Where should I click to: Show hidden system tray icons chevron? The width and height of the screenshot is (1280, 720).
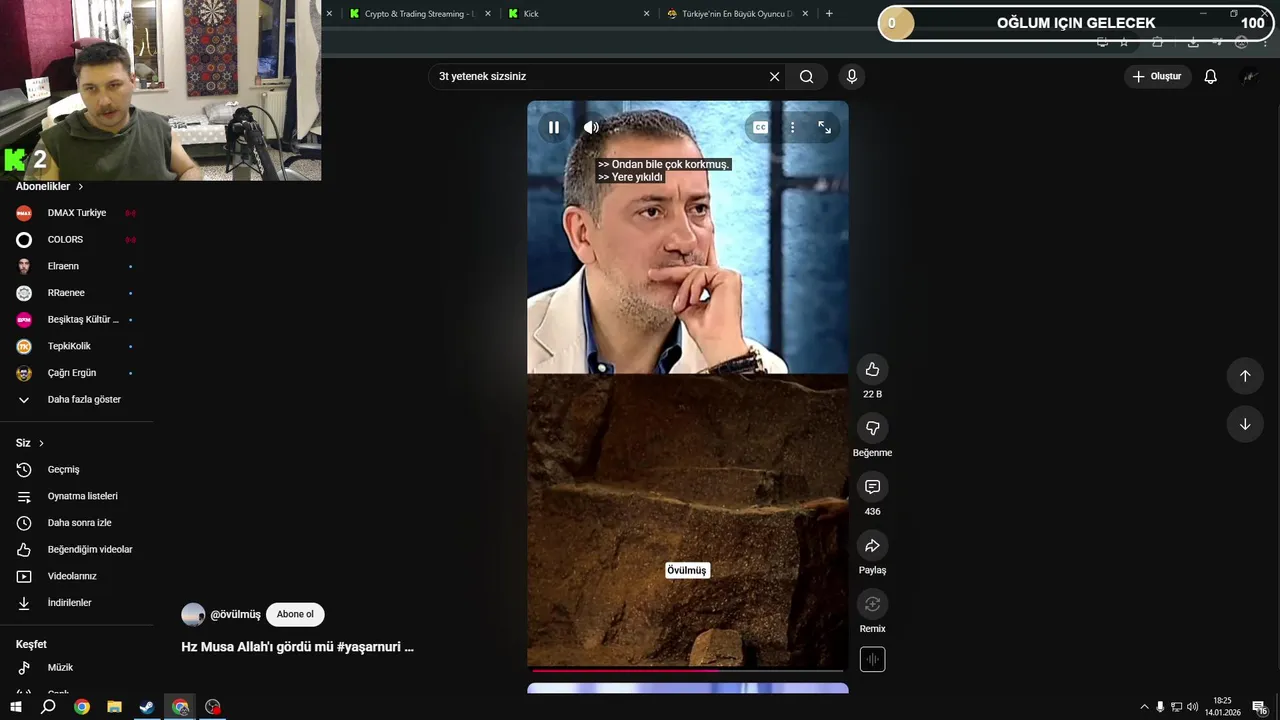(1144, 707)
